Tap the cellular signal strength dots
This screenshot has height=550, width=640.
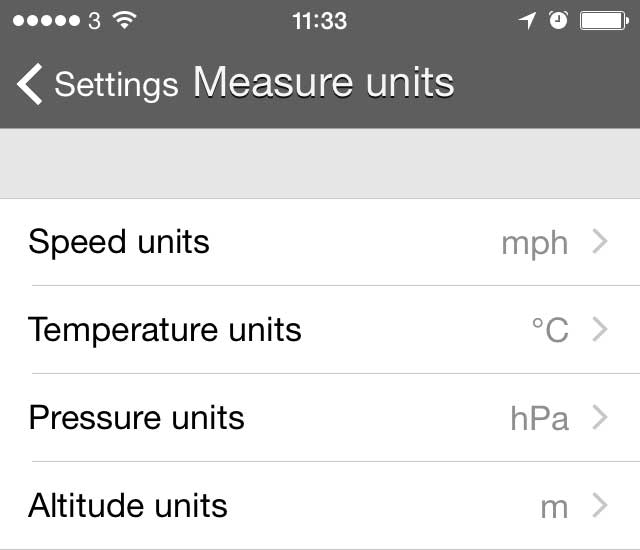[x=46, y=20]
